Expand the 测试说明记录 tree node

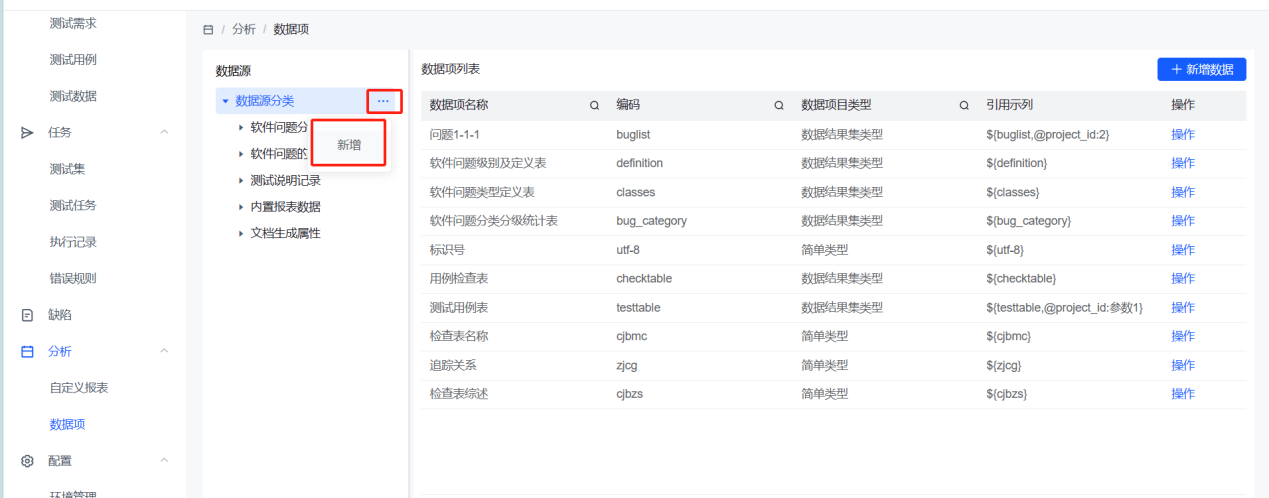(x=241, y=180)
